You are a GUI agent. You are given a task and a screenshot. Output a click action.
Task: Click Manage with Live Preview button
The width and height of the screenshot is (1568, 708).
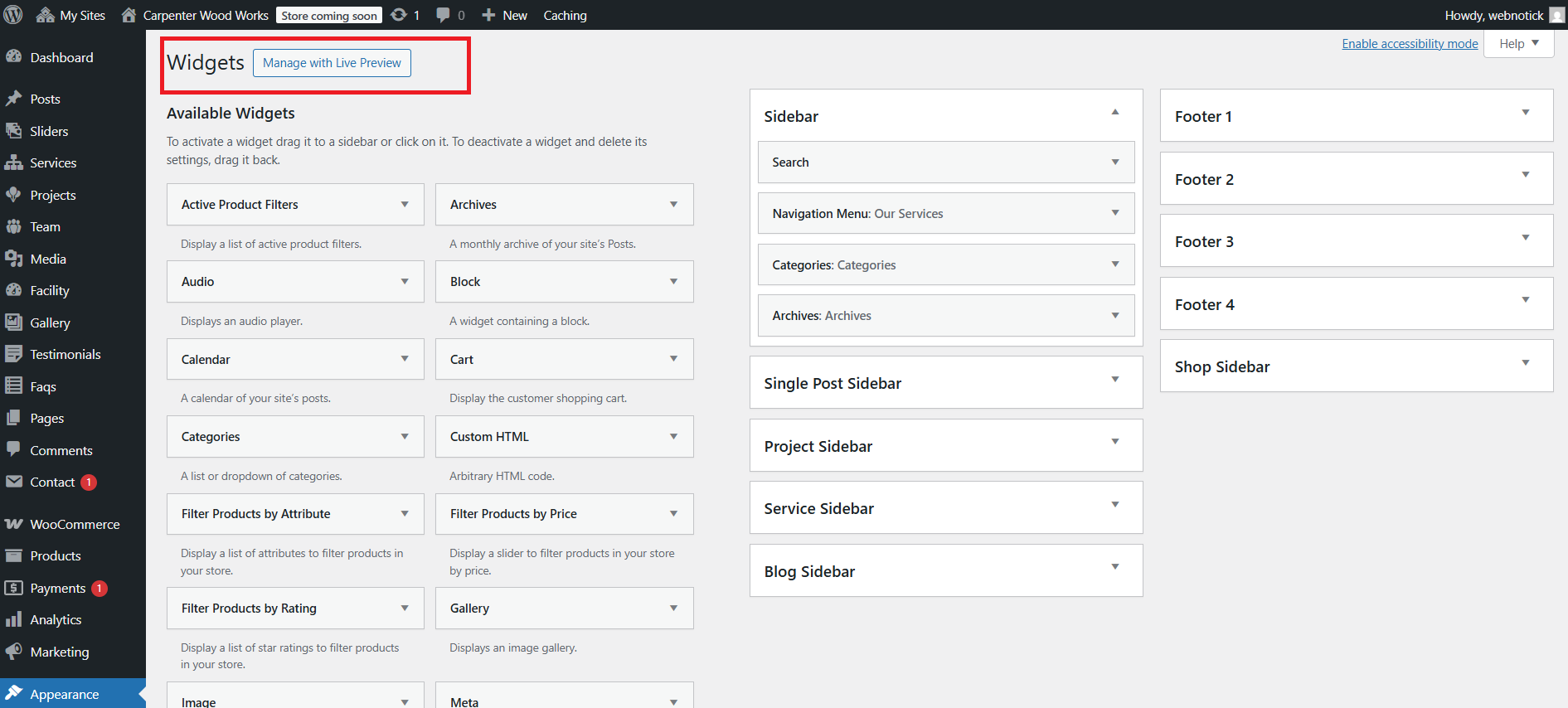click(x=332, y=63)
